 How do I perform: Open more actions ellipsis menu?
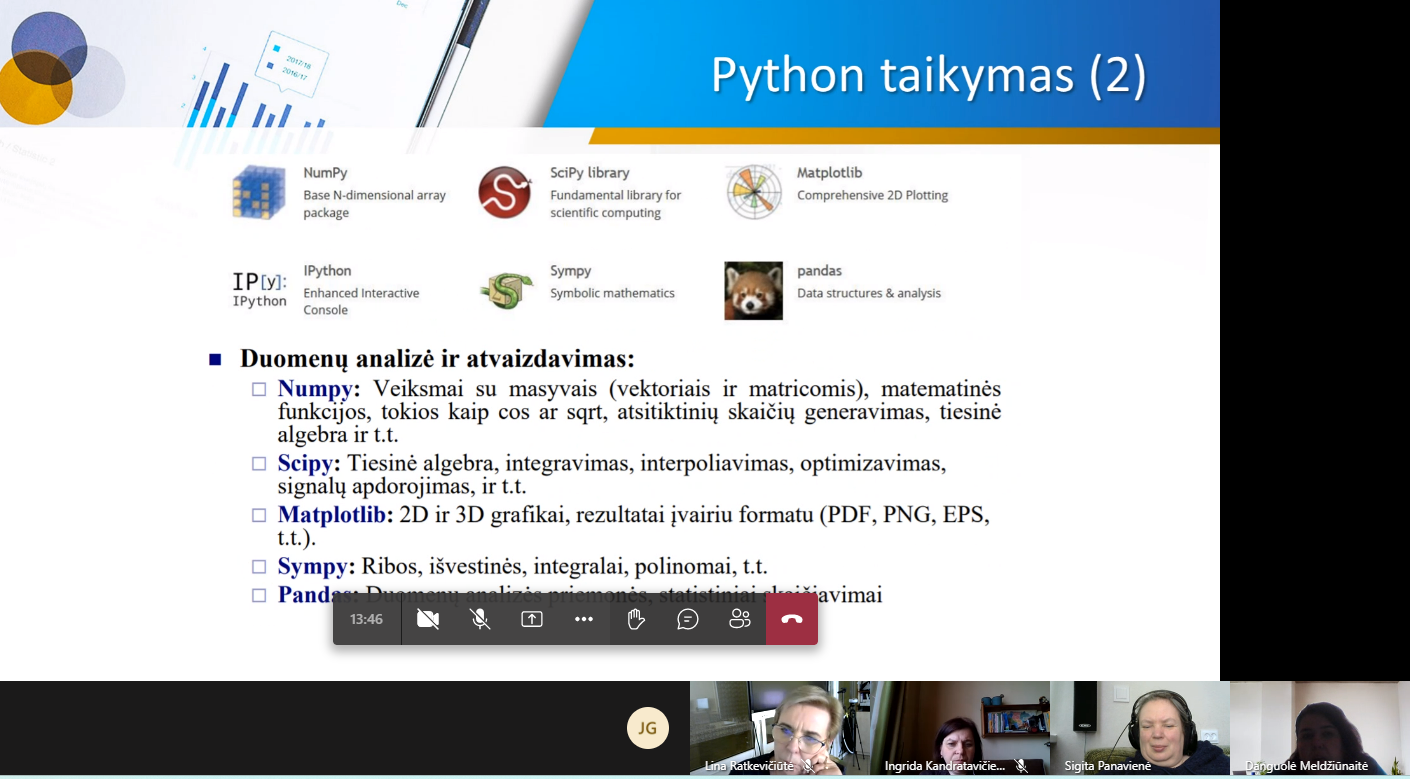pos(584,619)
